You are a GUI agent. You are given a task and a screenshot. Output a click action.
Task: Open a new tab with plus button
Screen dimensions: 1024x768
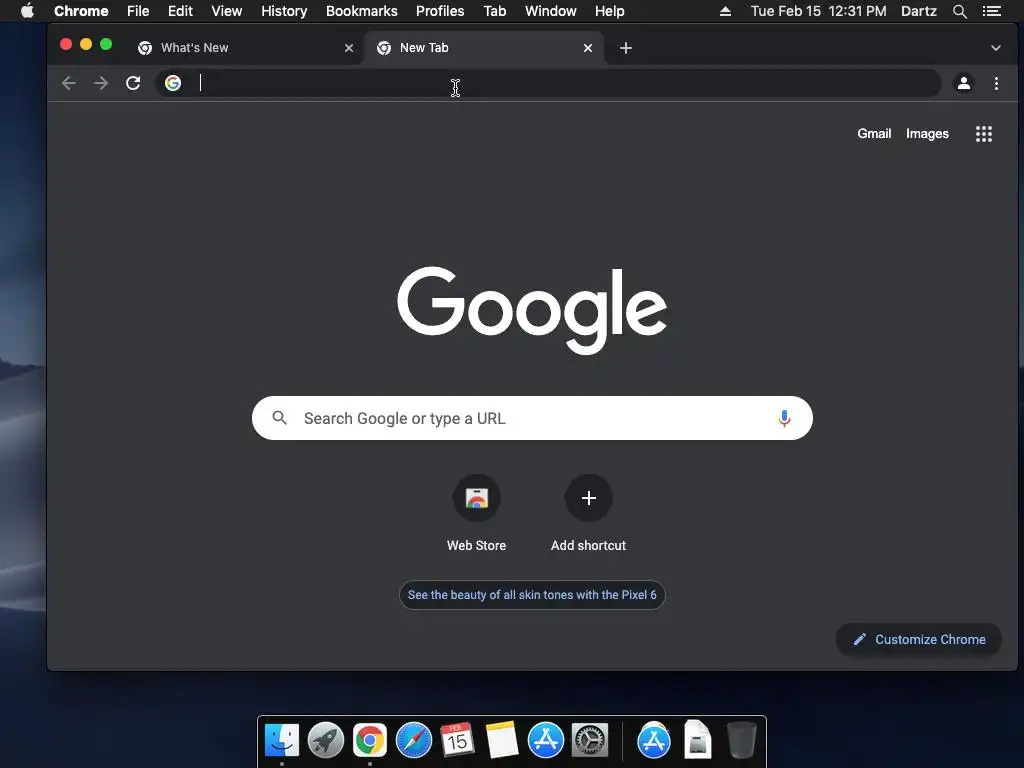(x=626, y=48)
